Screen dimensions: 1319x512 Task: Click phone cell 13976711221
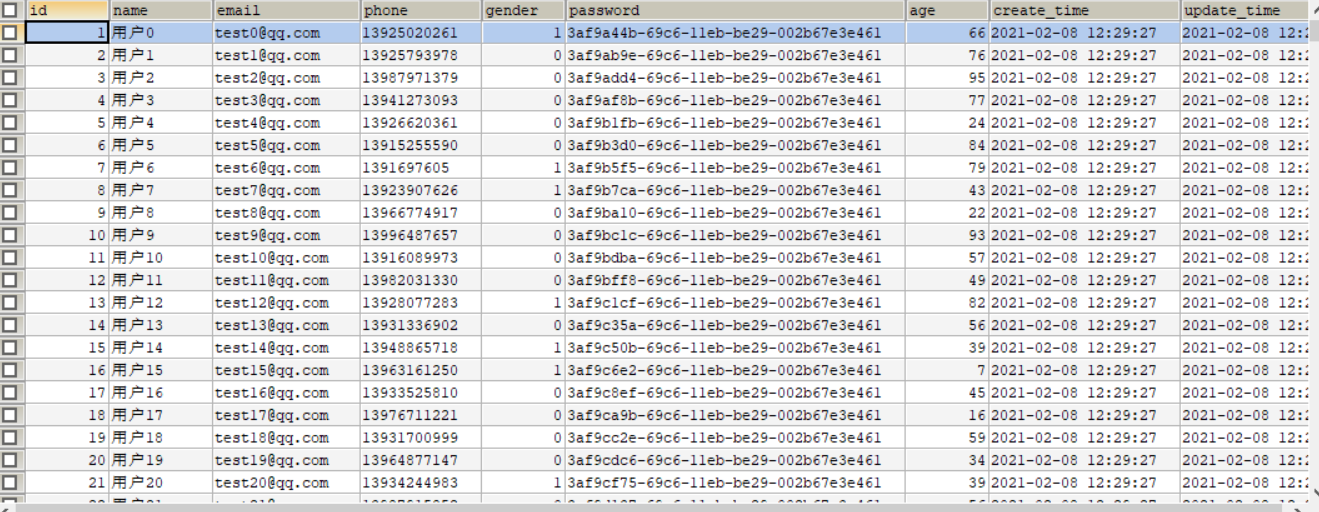(421, 415)
